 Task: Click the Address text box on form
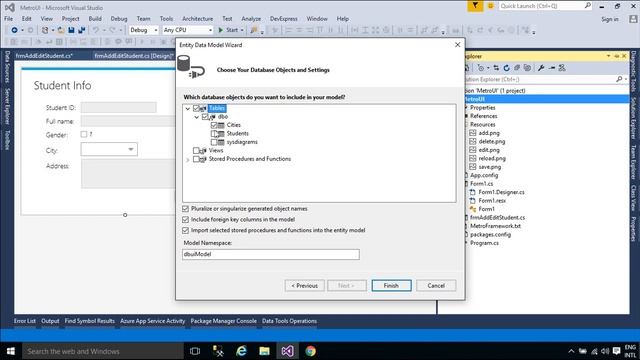click(x=128, y=174)
